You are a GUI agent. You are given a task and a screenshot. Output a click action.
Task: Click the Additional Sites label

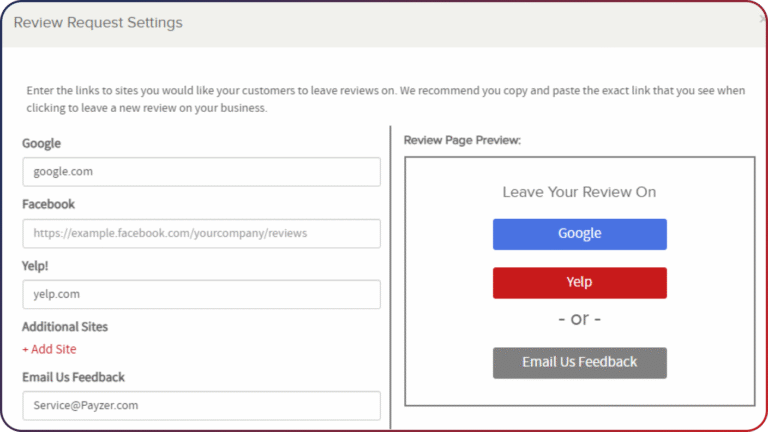pyautogui.click(x=65, y=327)
